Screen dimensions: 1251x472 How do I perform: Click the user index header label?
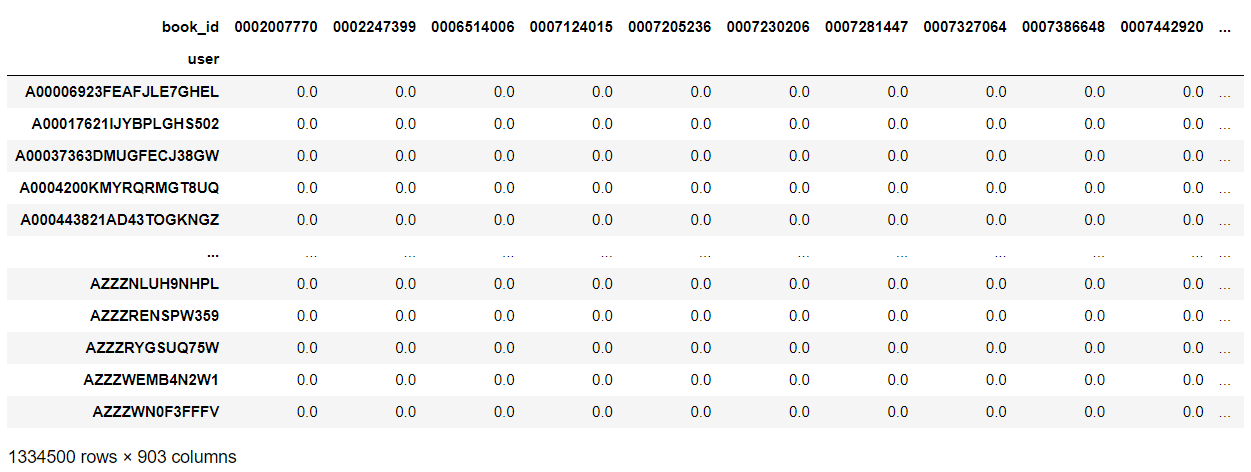pos(203,59)
